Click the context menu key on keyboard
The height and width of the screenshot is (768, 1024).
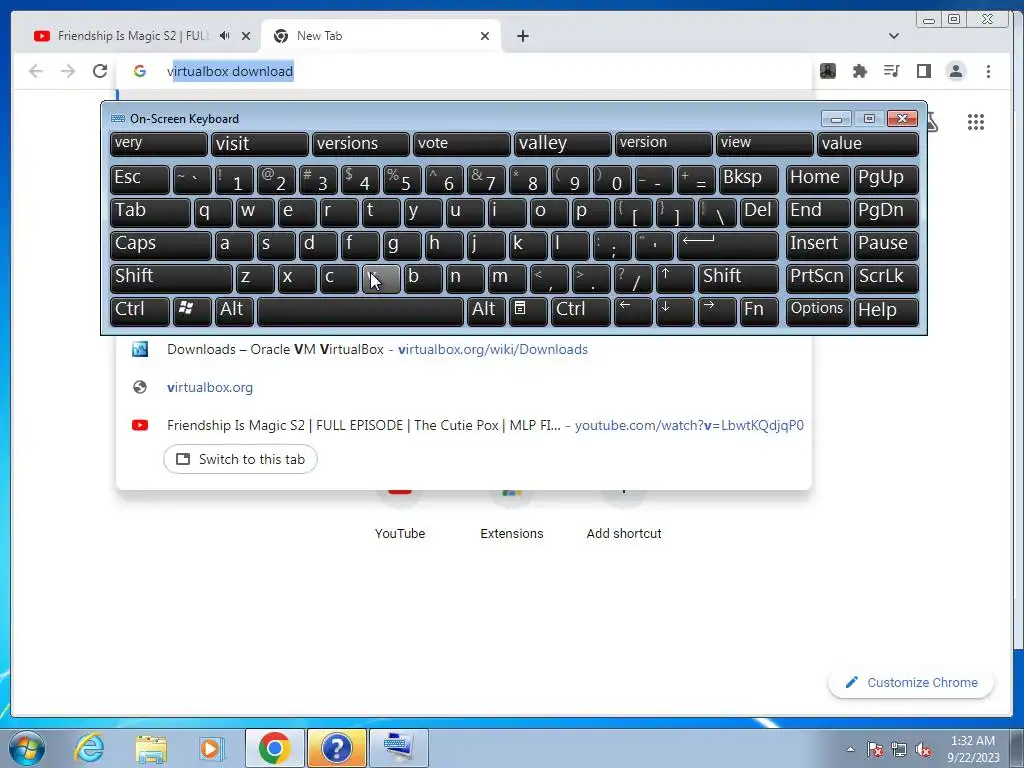point(528,312)
